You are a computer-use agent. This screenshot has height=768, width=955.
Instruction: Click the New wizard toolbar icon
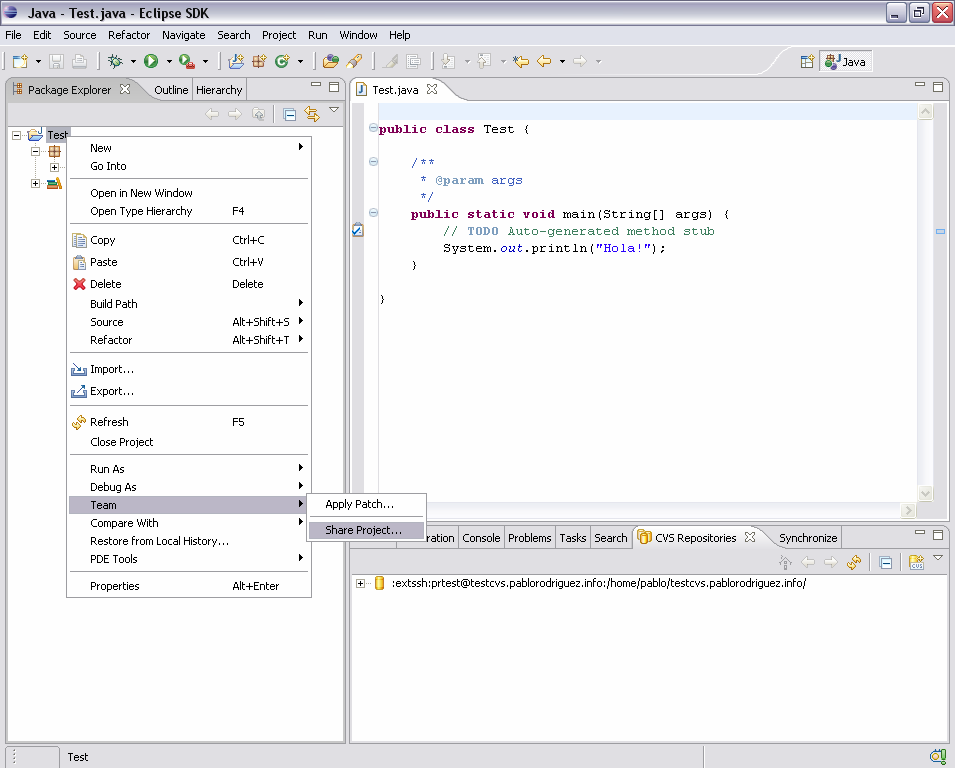[20, 61]
